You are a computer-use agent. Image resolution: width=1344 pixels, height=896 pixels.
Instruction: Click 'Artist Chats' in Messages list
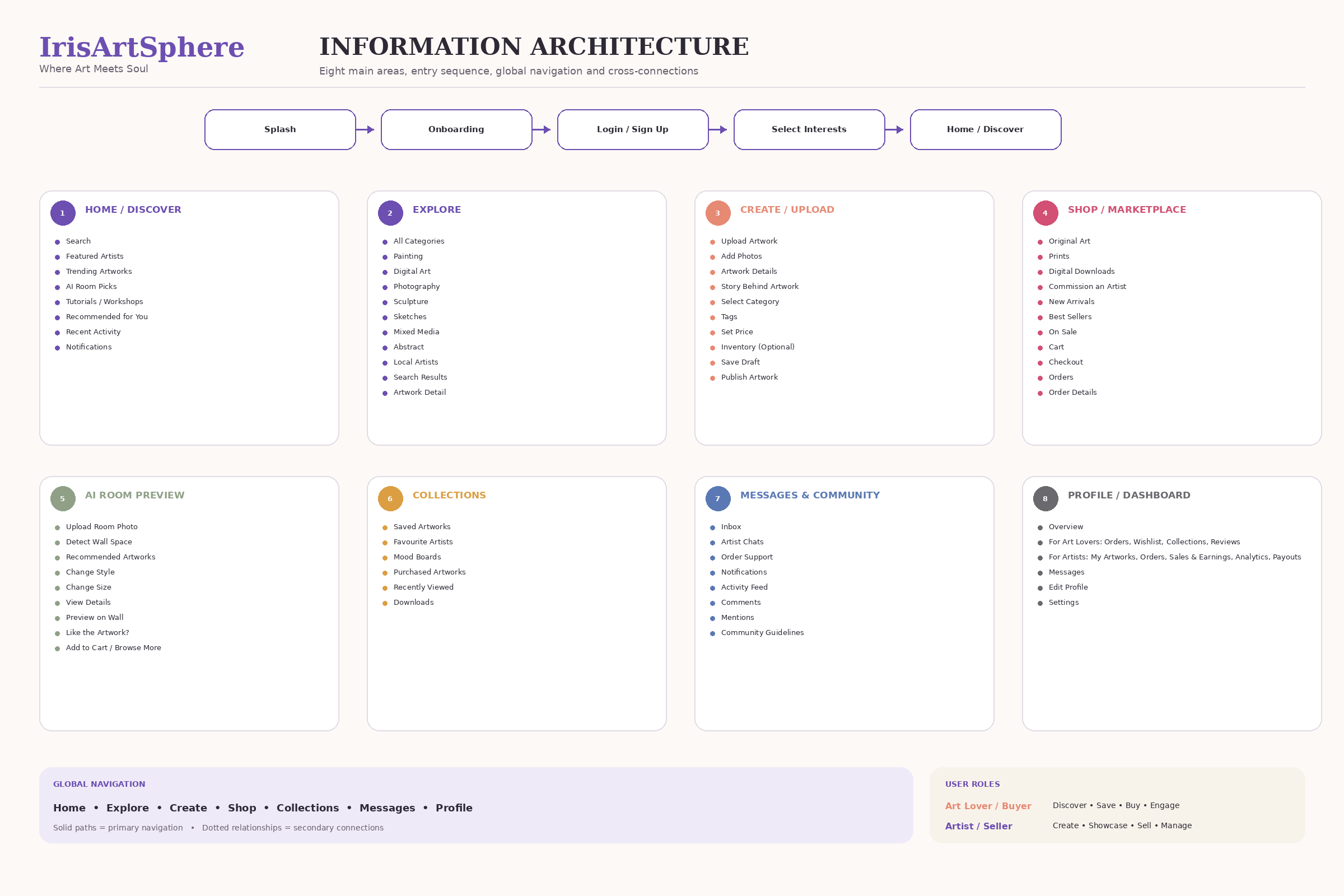(741, 542)
